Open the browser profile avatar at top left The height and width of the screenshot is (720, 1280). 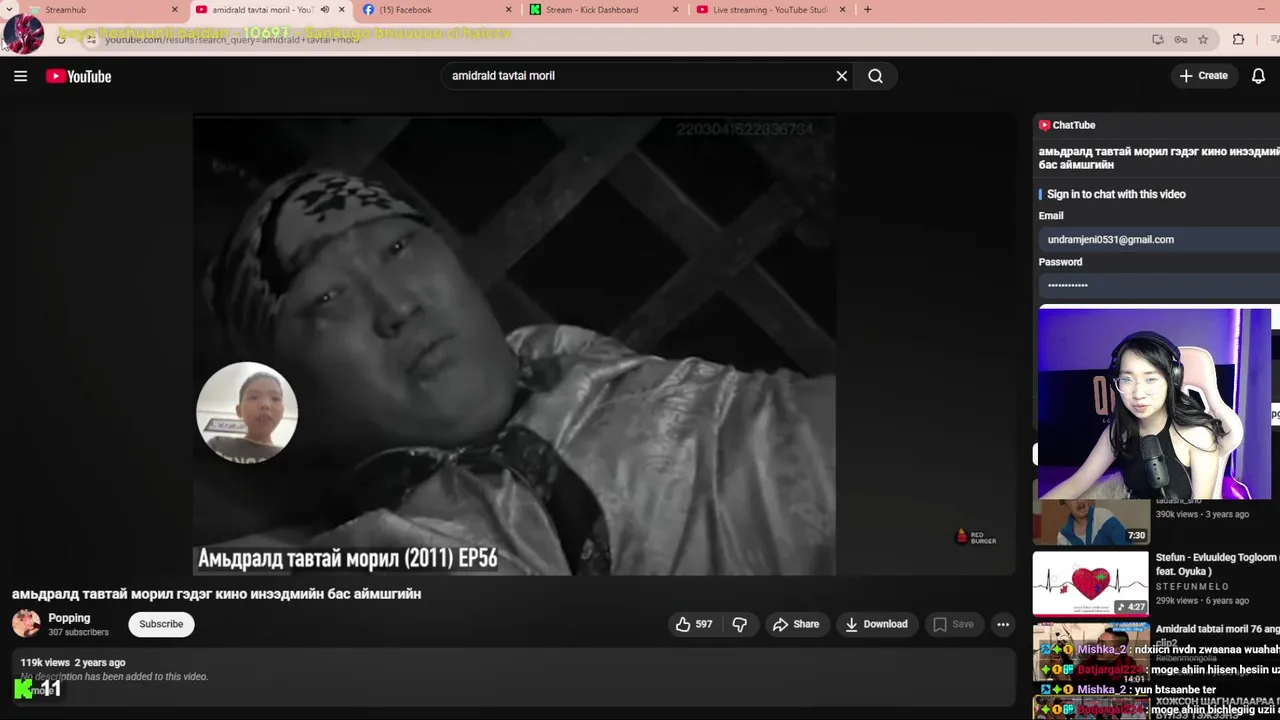[x=23, y=34]
